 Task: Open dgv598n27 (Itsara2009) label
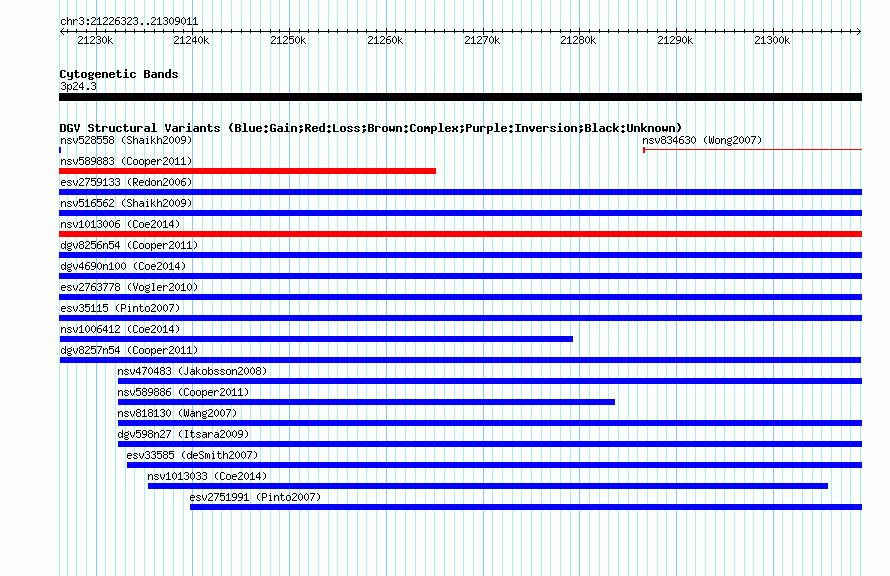183,434
